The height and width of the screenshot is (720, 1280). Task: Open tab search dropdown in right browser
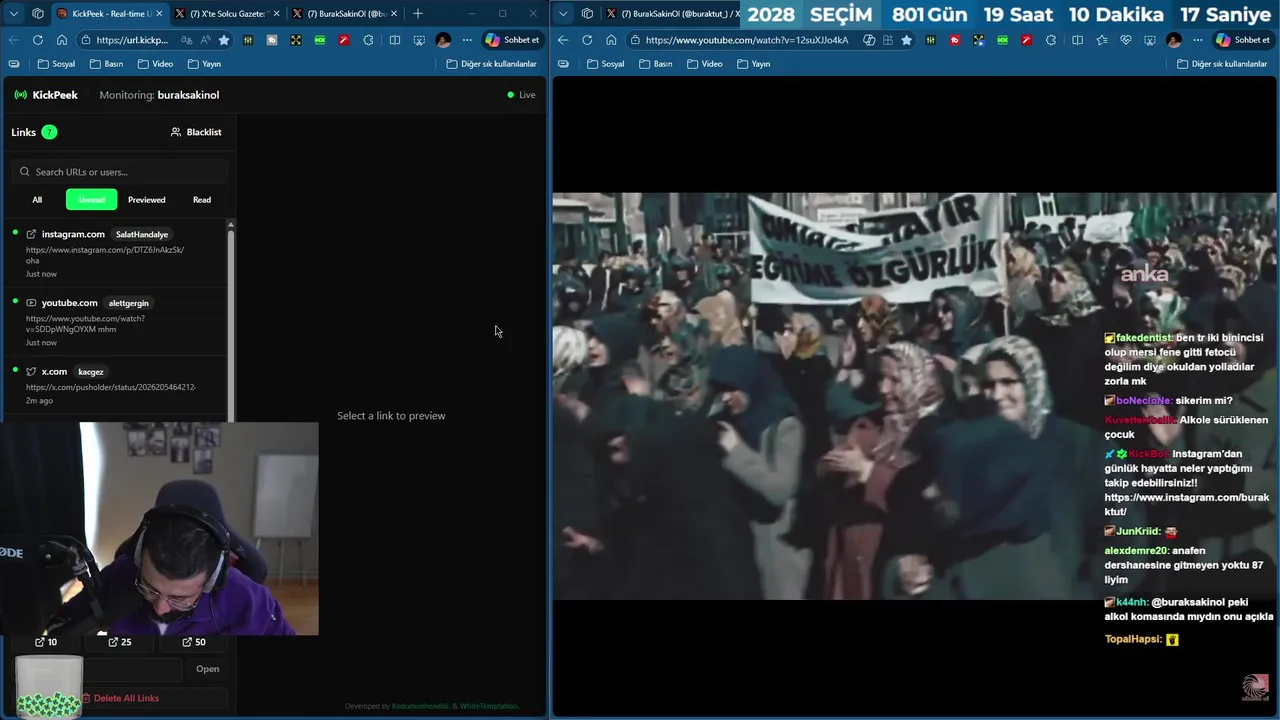tap(563, 14)
